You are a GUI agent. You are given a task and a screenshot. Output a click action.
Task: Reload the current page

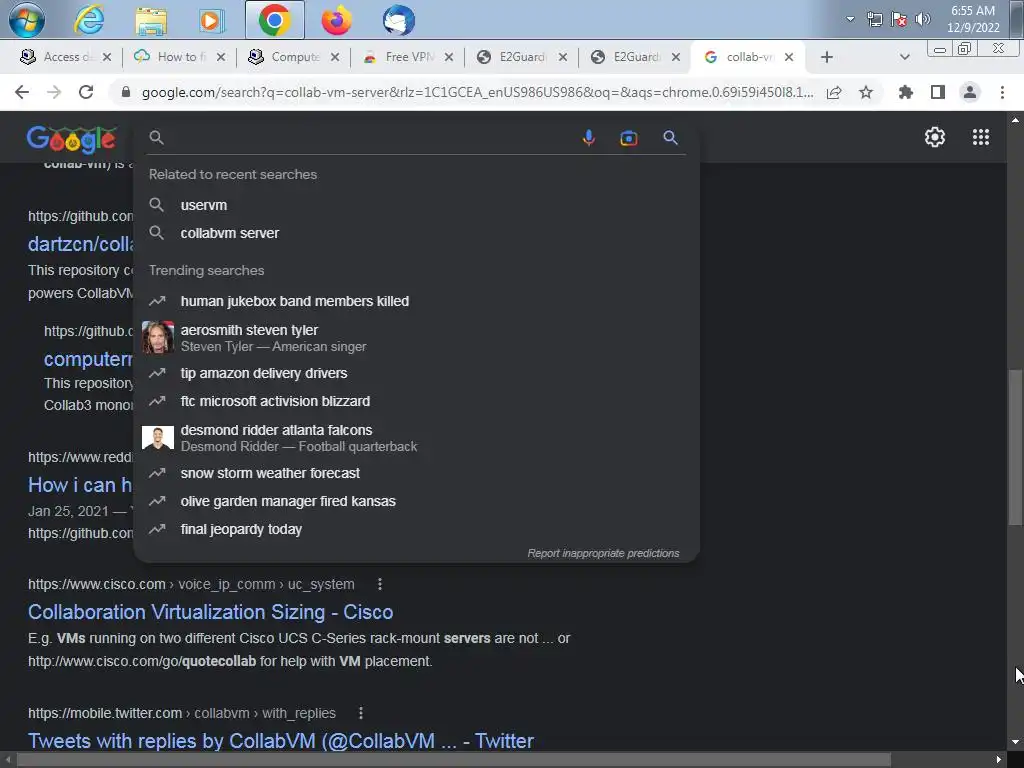86,92
